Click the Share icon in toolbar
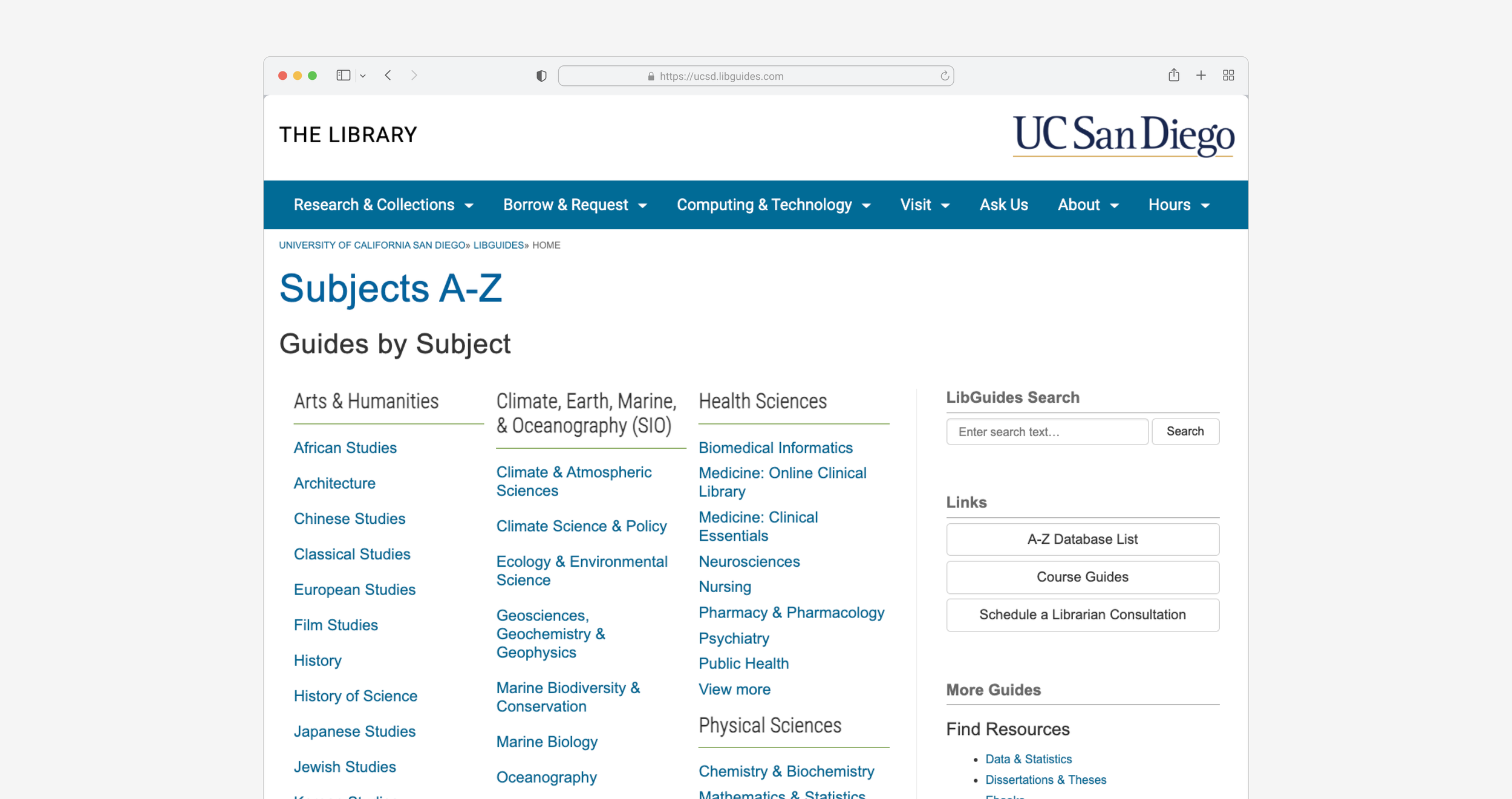The height and width of the screenshot is (799, 1512). tap(1173, 75)
